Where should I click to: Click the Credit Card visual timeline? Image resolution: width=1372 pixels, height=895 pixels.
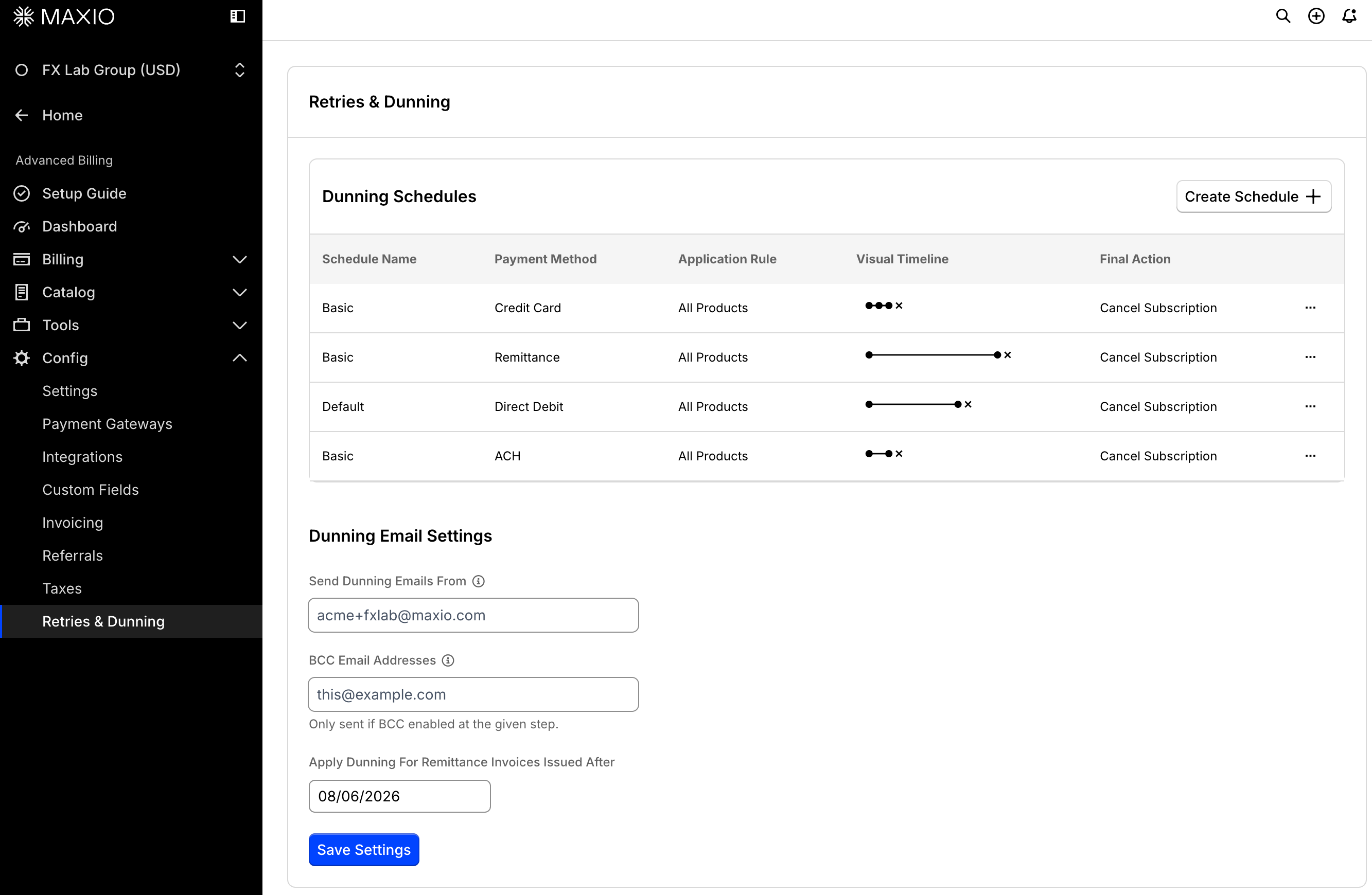(884, 306)
